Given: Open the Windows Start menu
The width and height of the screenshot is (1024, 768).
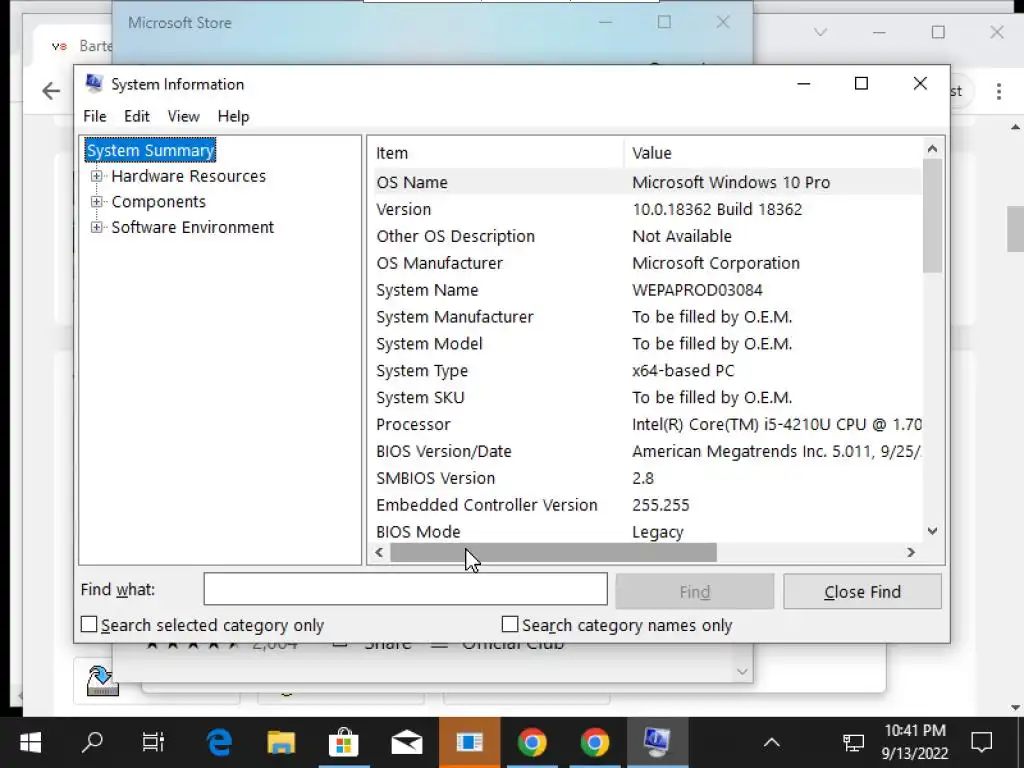Looking at the screenshot, I should tap(30, 743).
